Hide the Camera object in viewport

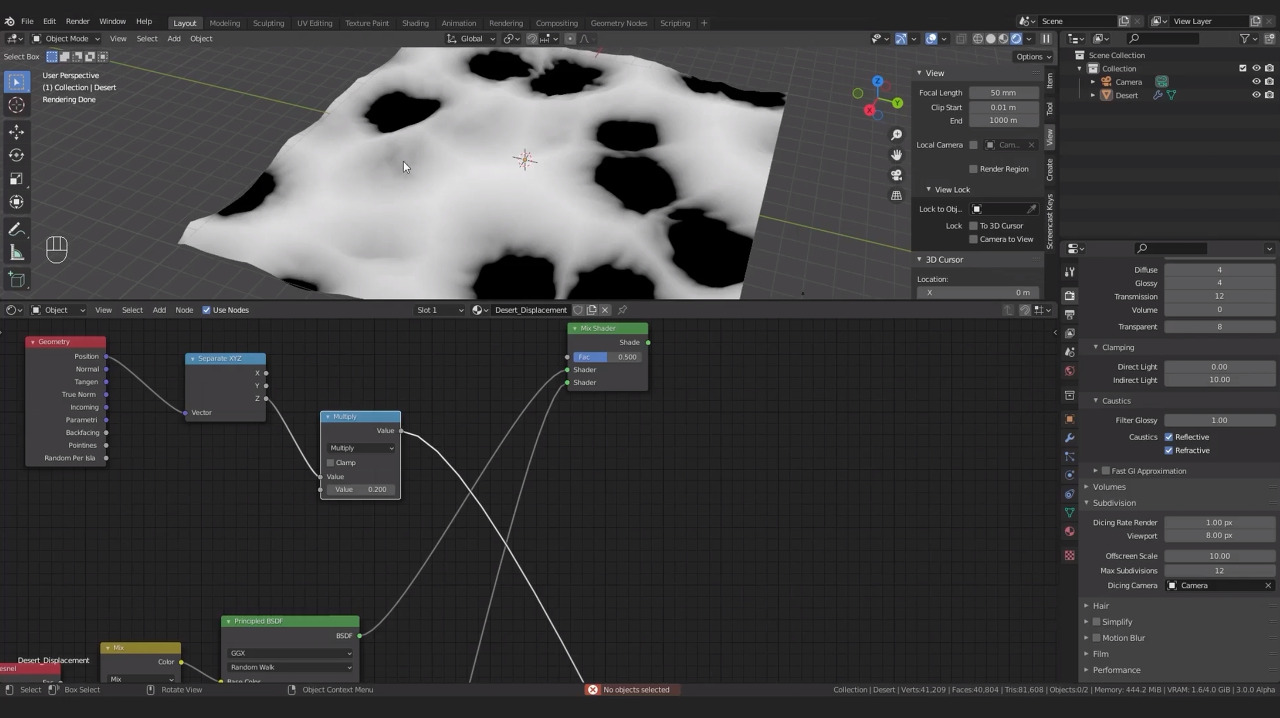(x=1256, y=82)
